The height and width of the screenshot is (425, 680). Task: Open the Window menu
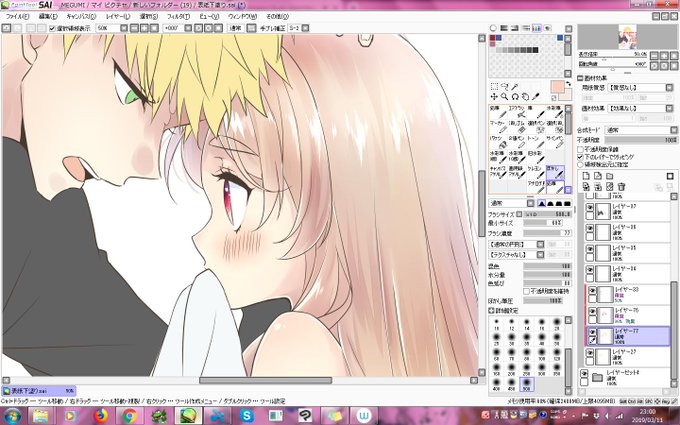[x=242, y=16]
